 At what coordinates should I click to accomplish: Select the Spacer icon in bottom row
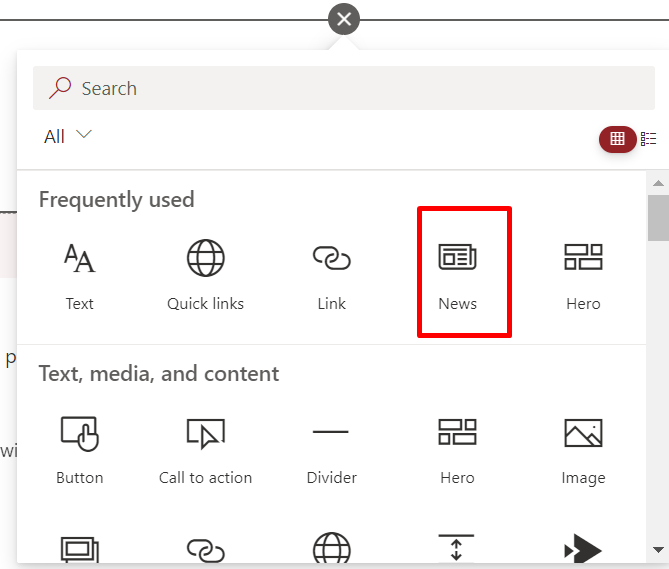(456, 548)
